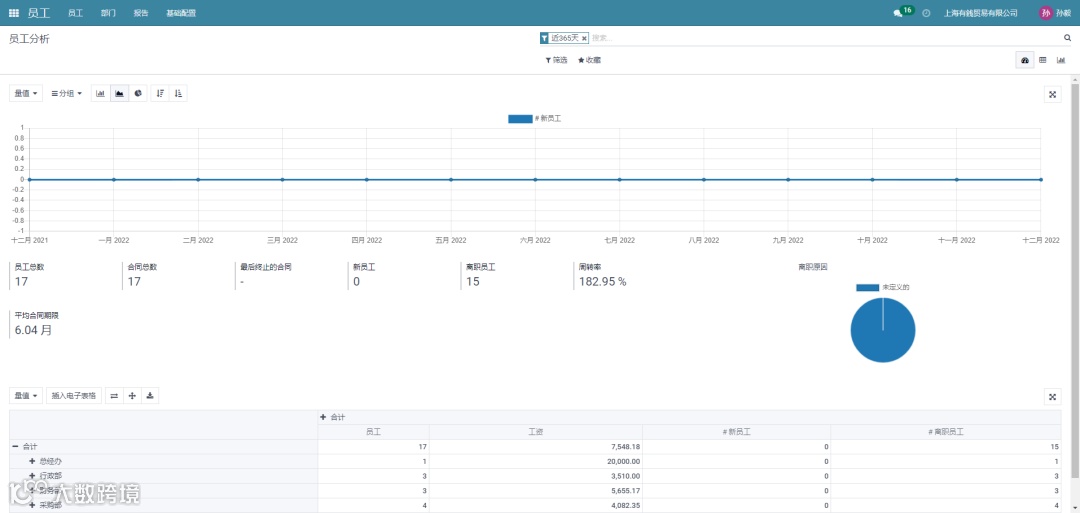
Task: Expand the graph to full screen
Action: click(1052, 95)
